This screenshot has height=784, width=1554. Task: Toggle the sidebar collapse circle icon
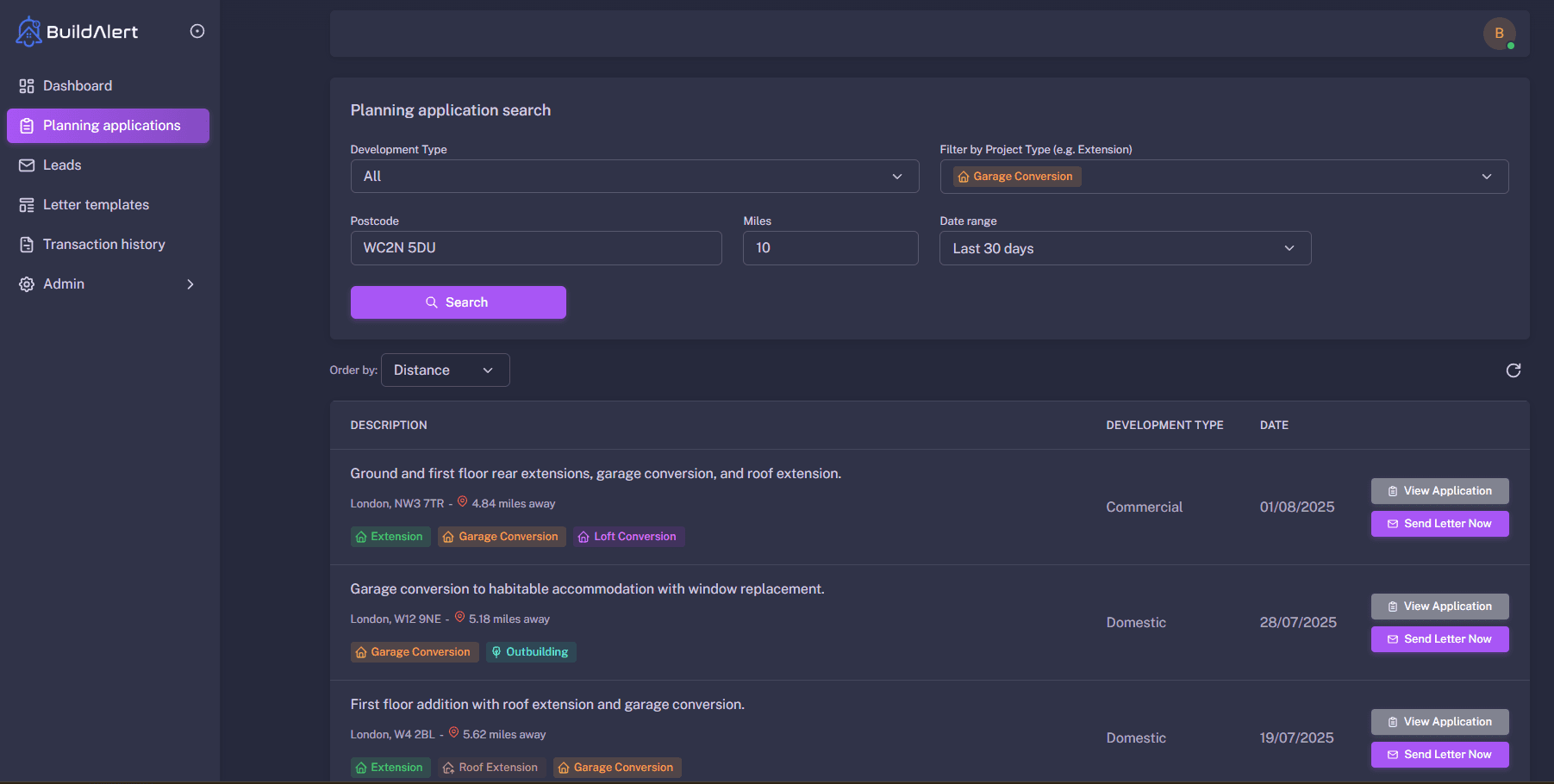tap(197, 32)
